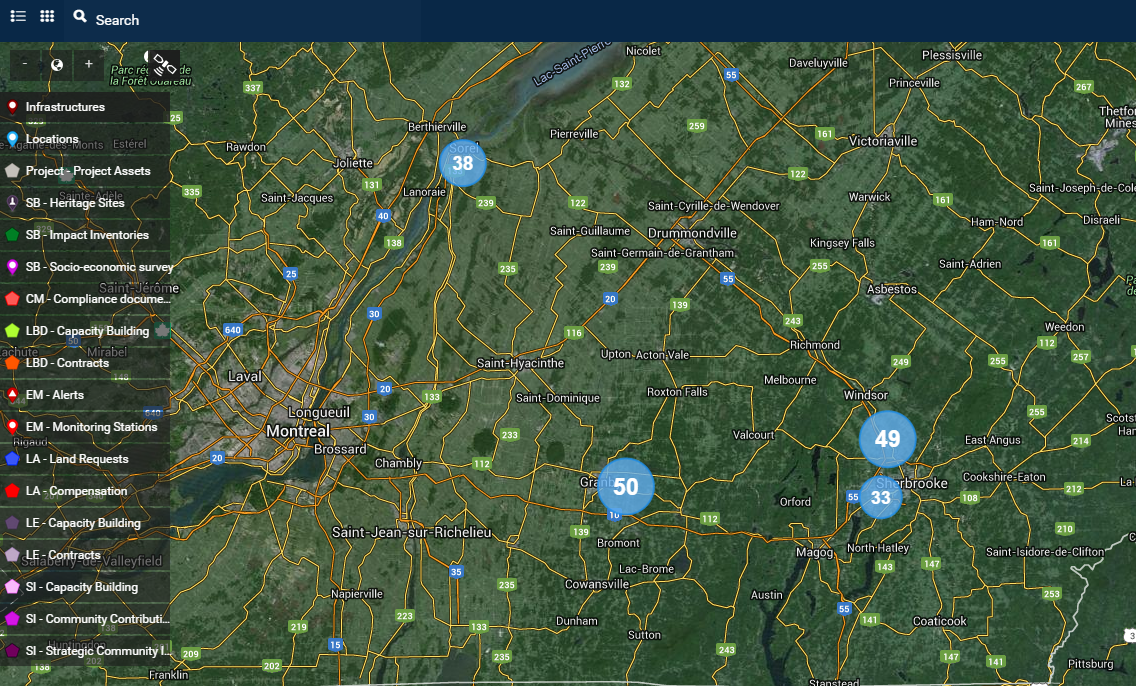The height and width of the screenshot is (686, 1136).
Task: Open the 49 cluster marker north of Sherbrooke
Action: (888, 438)
